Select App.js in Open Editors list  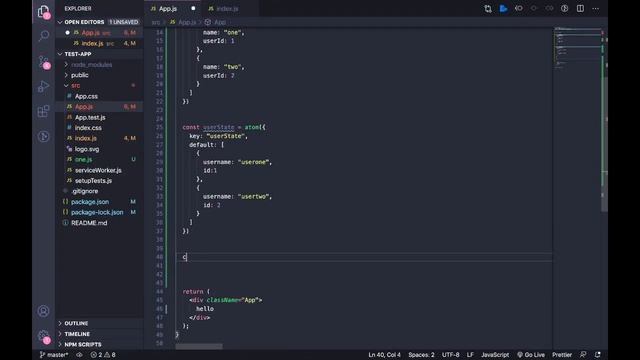[x=100, y=33]
